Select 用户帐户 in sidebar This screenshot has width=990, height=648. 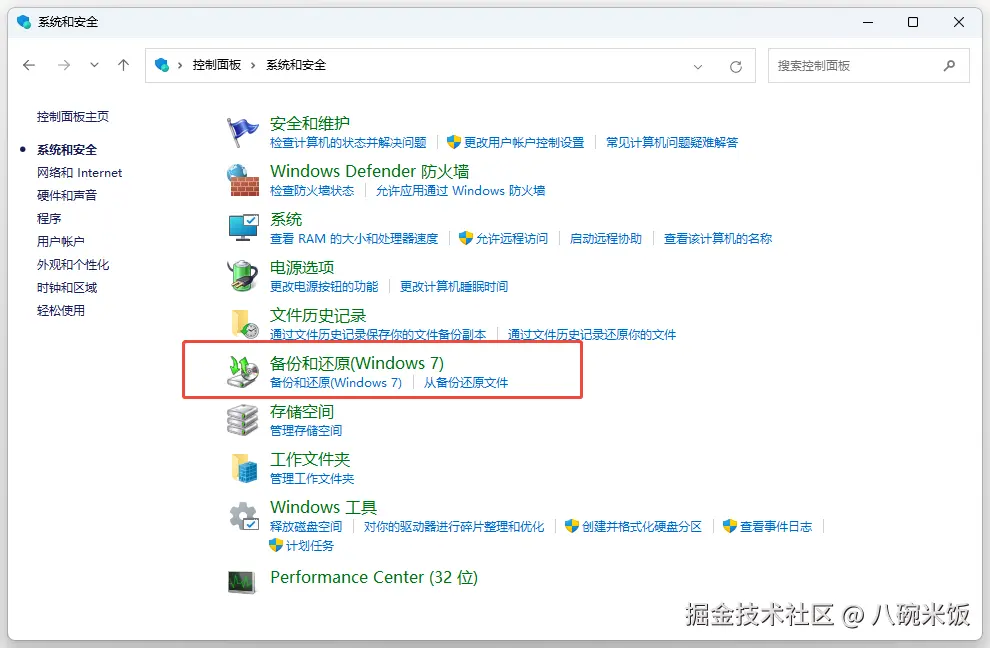coord(61,241)
